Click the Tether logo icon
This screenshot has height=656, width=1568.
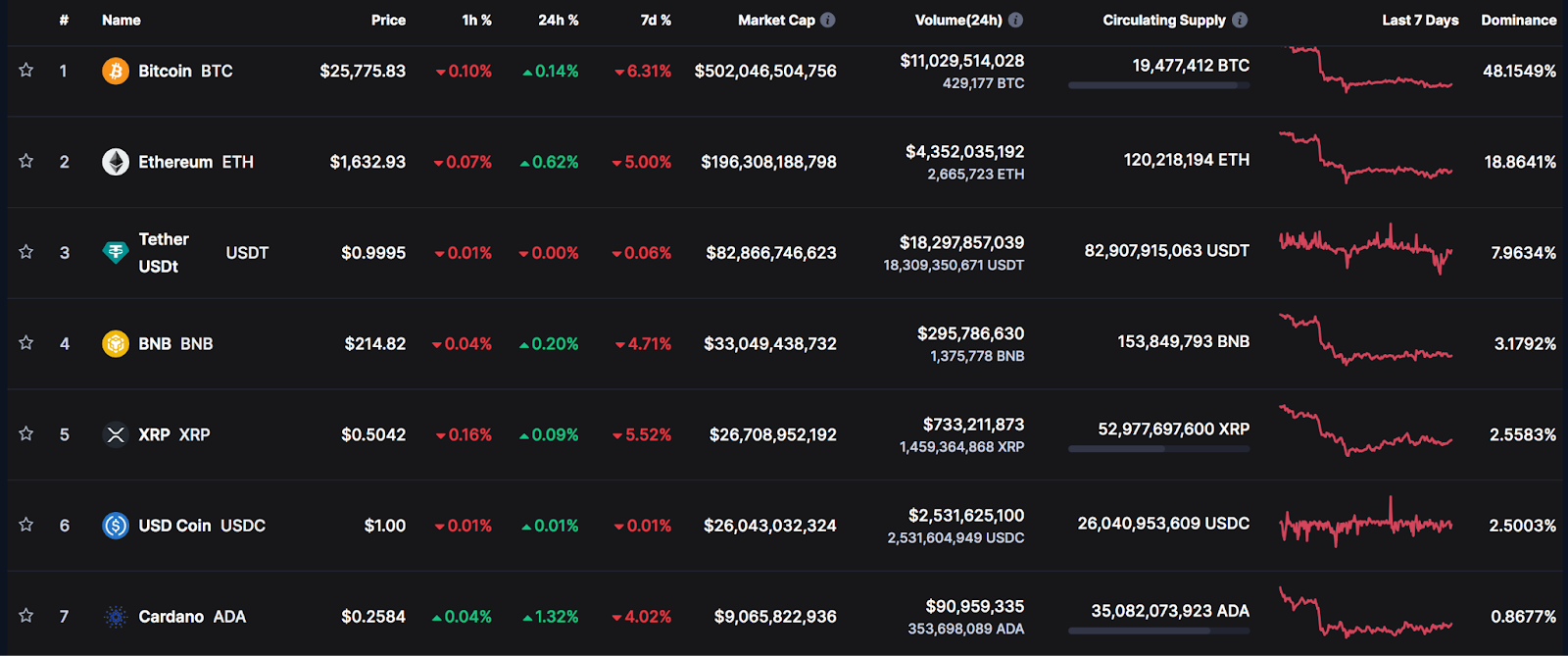pos(116,253)
